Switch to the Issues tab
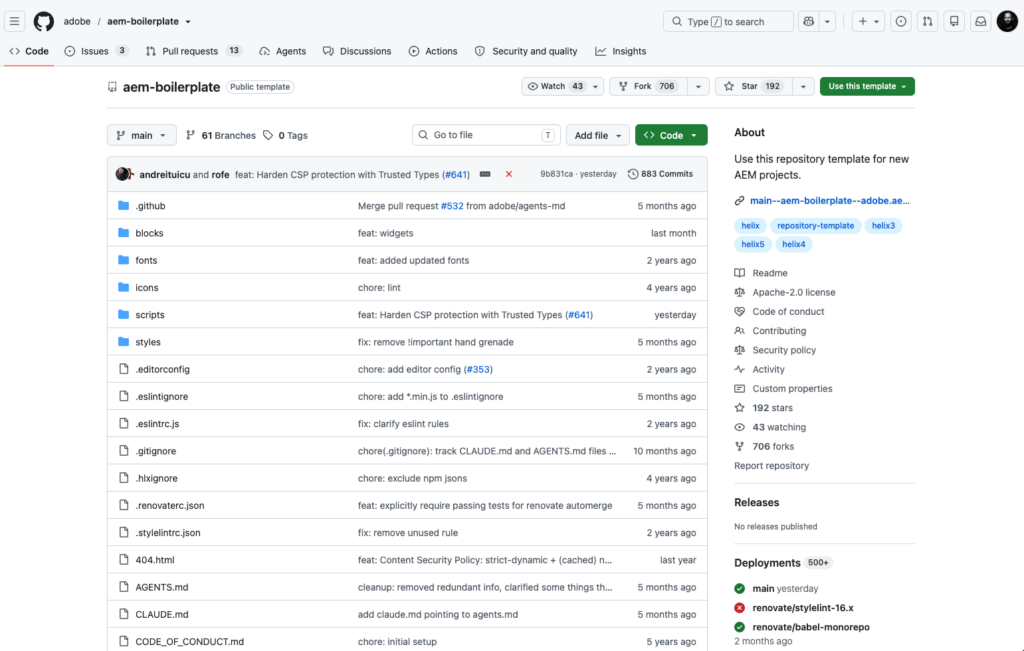The width and height of the screenshot is (1024, 651). click(x=97, y=51)
